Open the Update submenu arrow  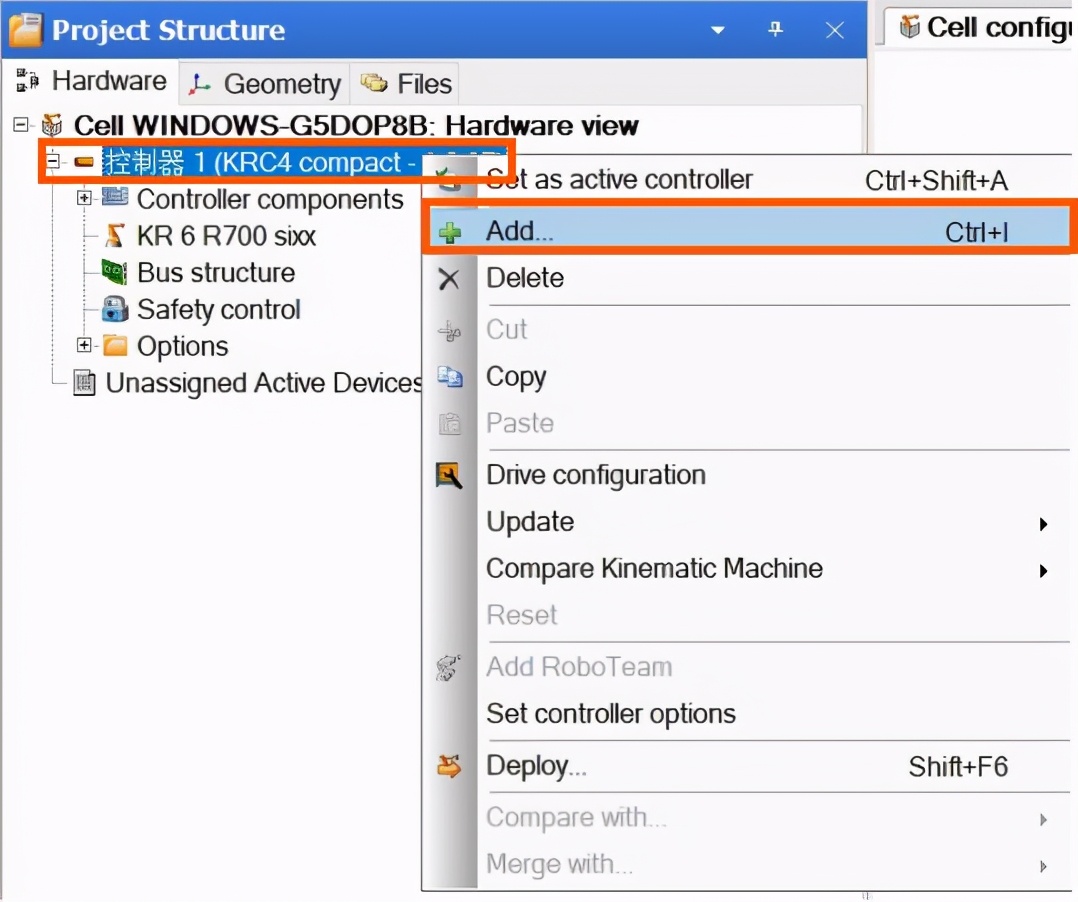[1043, 524]
